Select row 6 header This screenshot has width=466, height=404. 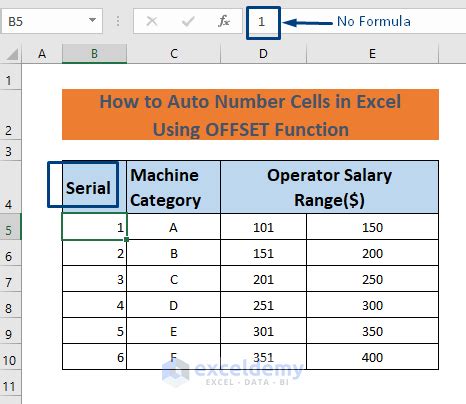tap(10, 253)
